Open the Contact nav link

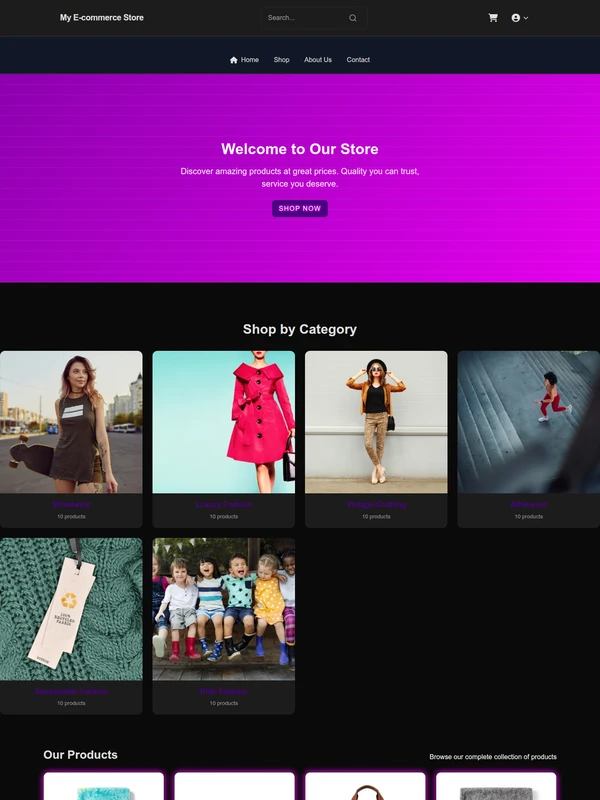(358, 60)
